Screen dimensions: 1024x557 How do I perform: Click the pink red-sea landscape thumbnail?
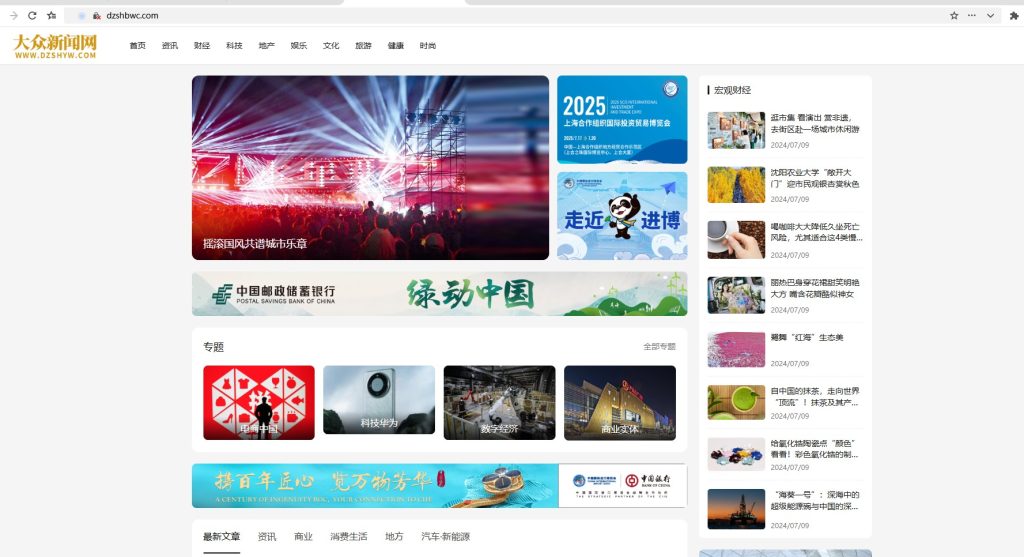pyautogui.click(x=736, y=349)
